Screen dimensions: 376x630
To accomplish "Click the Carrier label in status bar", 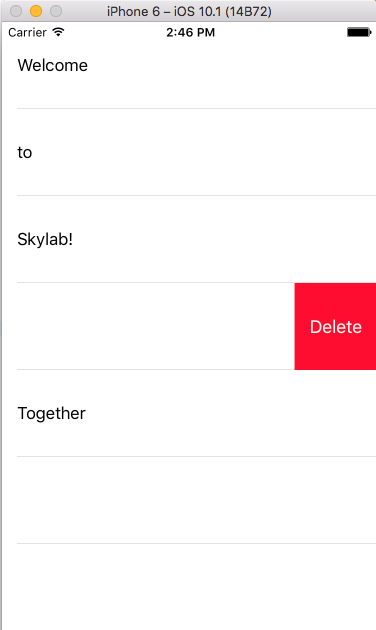I will point(27,33).
